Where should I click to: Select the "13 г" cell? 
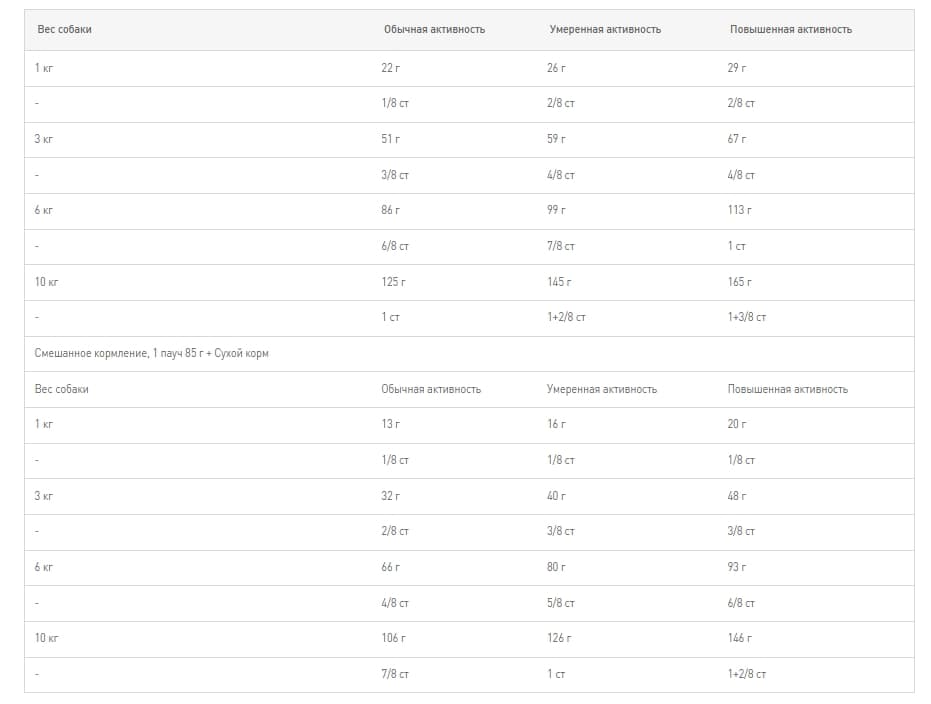tap(390, 424)
